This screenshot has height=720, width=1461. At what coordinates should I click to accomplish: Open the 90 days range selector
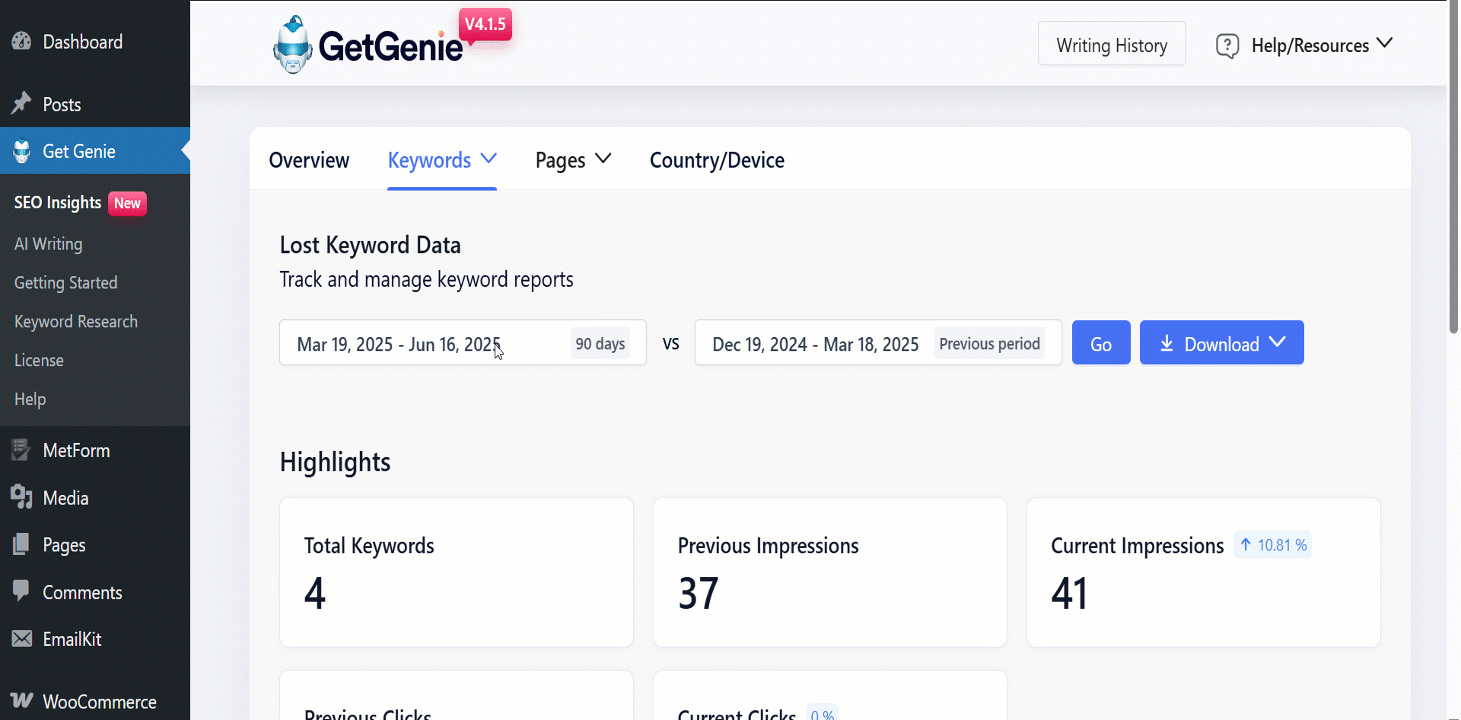pos(600,343)
